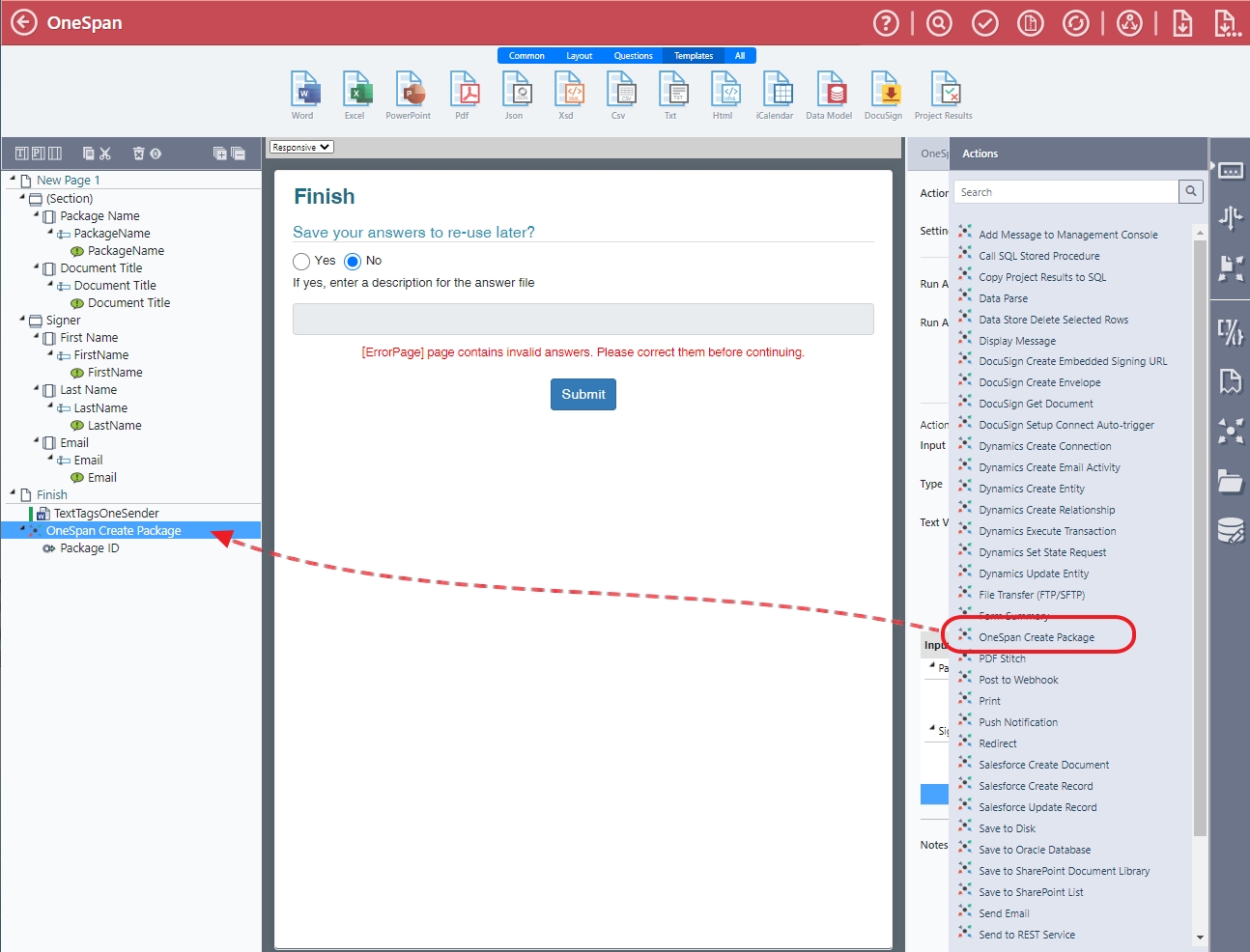The image size is (1250, 952).
Task: Choose the Data Parse action
Action: [x=1003, y=298]
